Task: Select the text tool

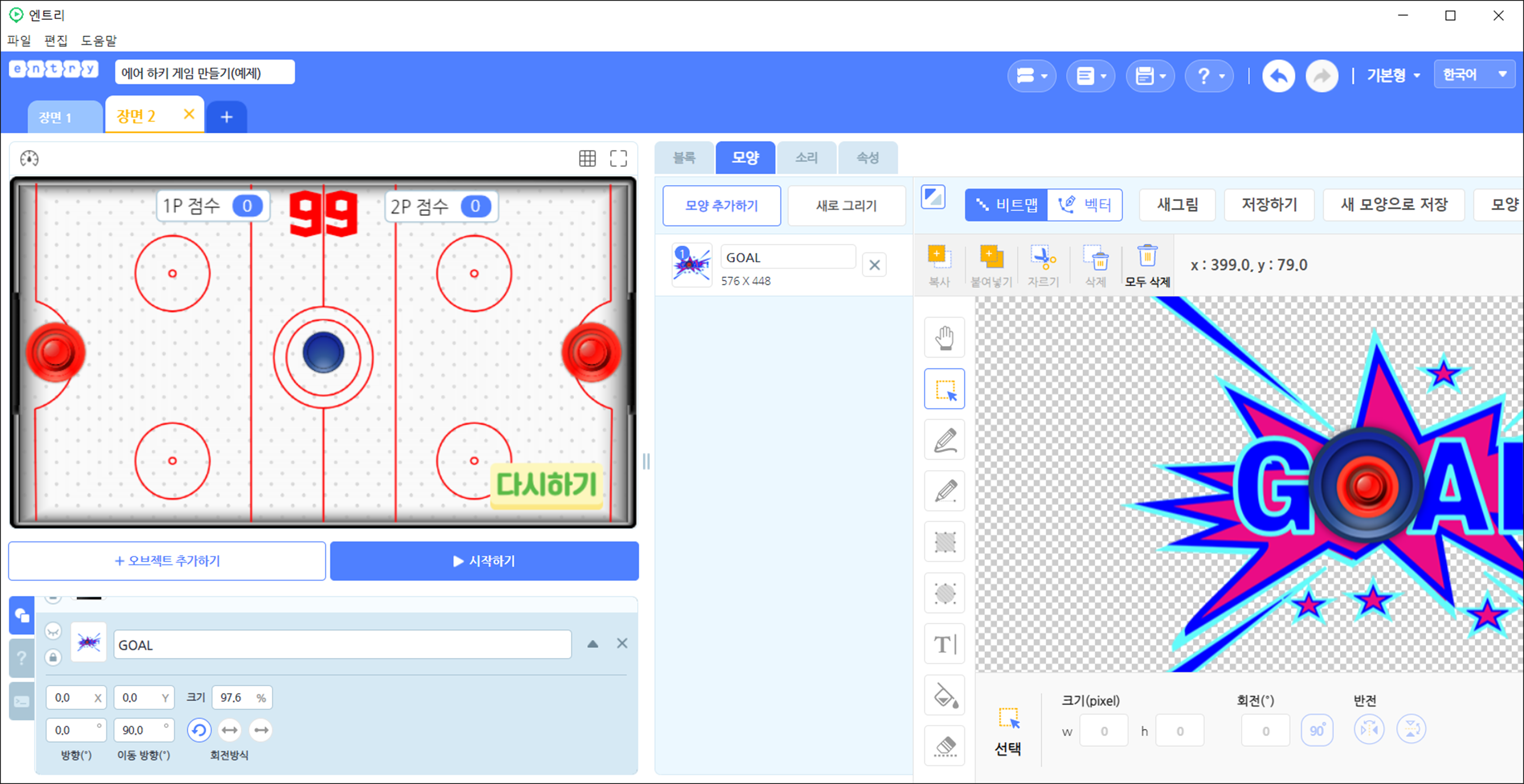Action: [x=944, y=644]
